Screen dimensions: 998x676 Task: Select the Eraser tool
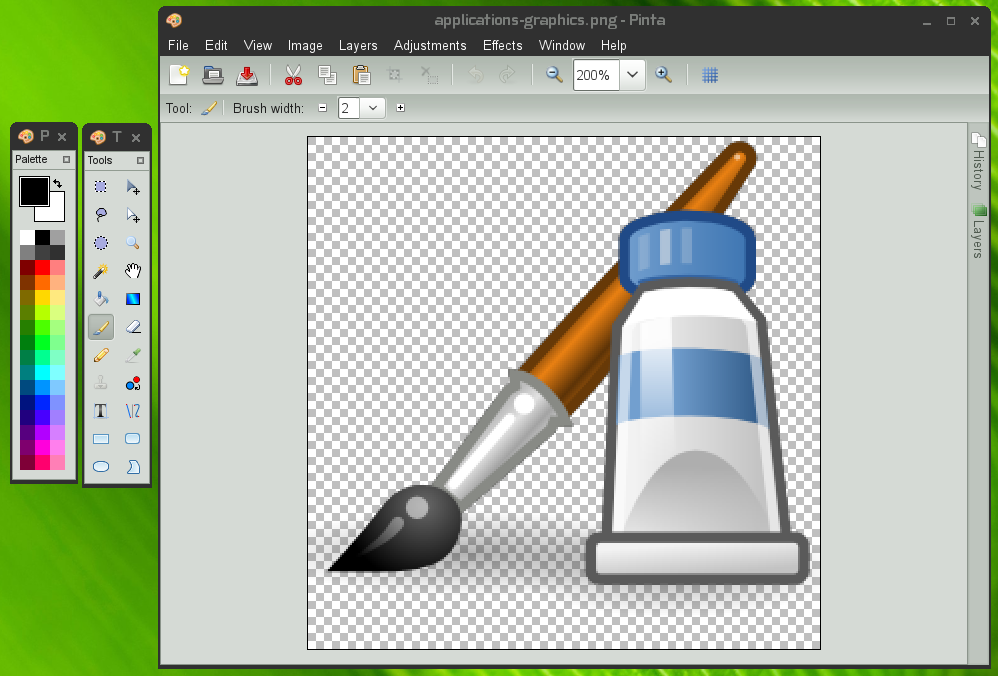132,327
